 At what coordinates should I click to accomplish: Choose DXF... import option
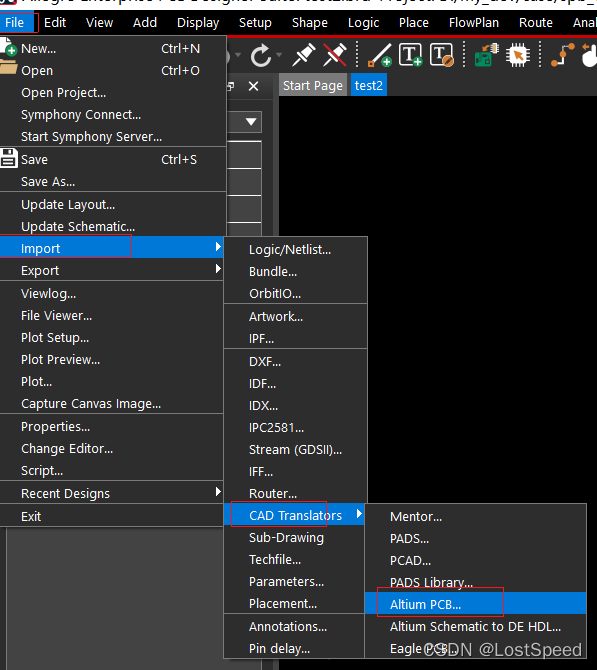pyautogui.click(x=296, y=362)
